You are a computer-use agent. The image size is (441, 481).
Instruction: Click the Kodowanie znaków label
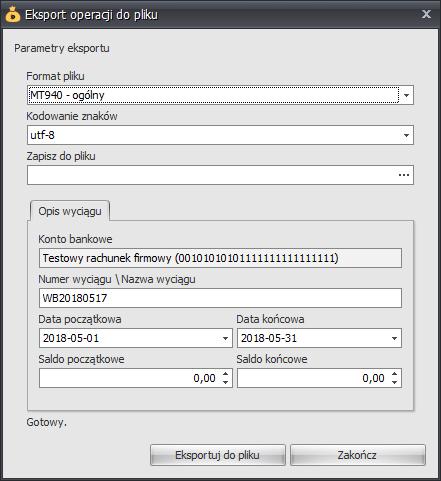point(72,116)
